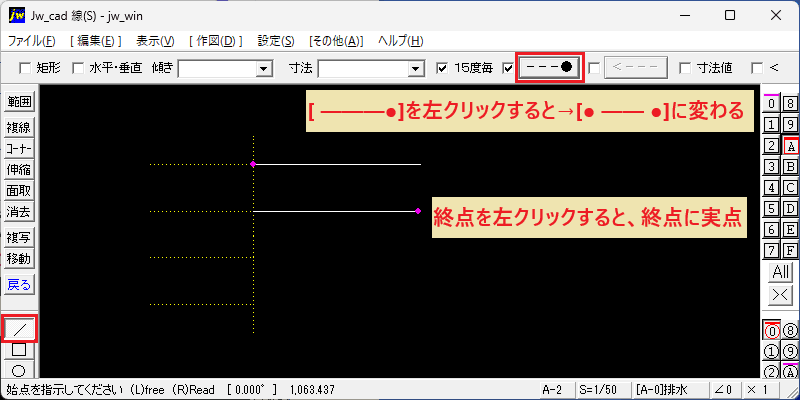This screenshot has height=400, width=800.
Task: Select layer A in square layer panel
Action: pos(790,146)
